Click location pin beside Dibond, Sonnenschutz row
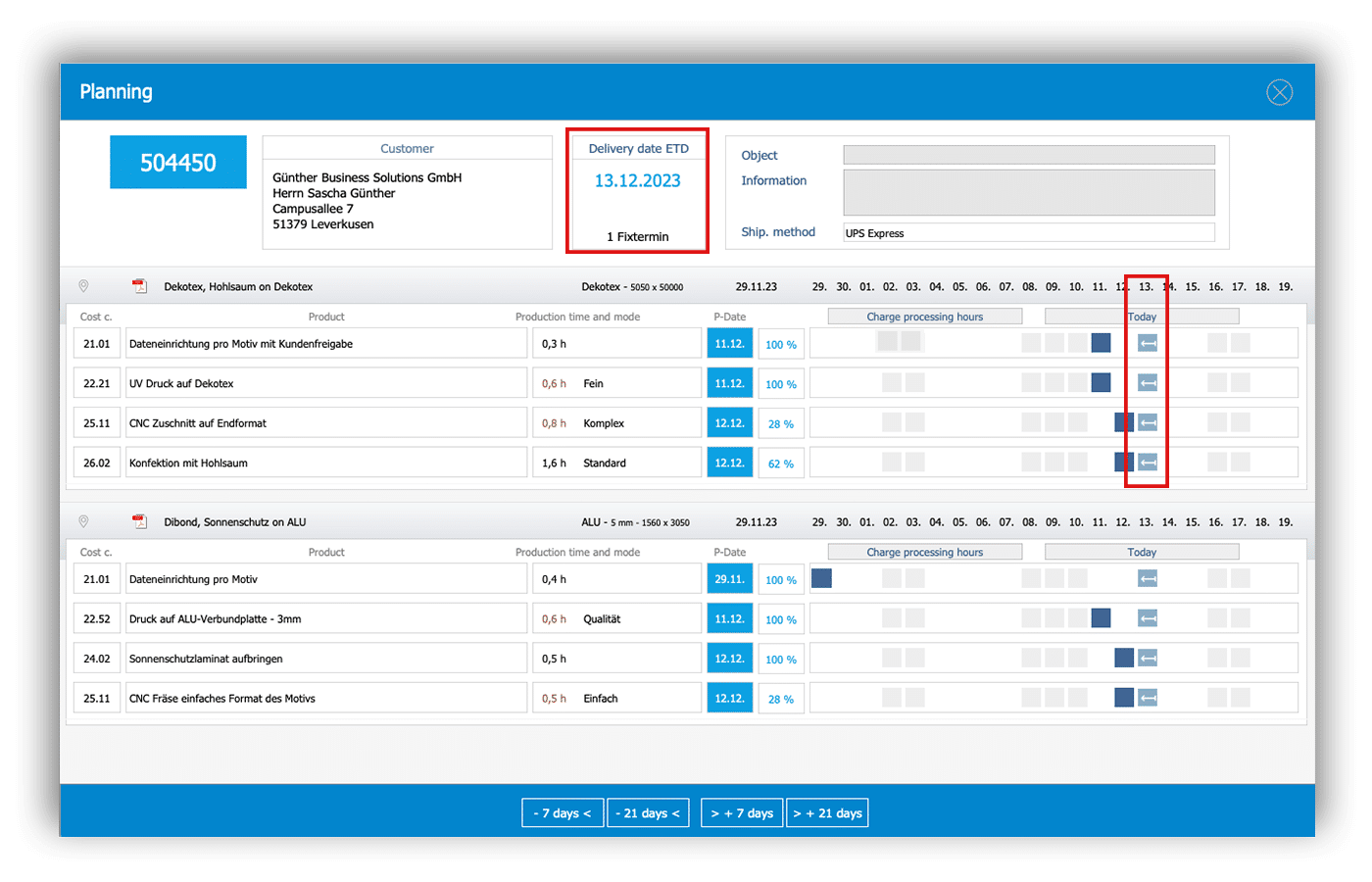 tap(83, 521)
